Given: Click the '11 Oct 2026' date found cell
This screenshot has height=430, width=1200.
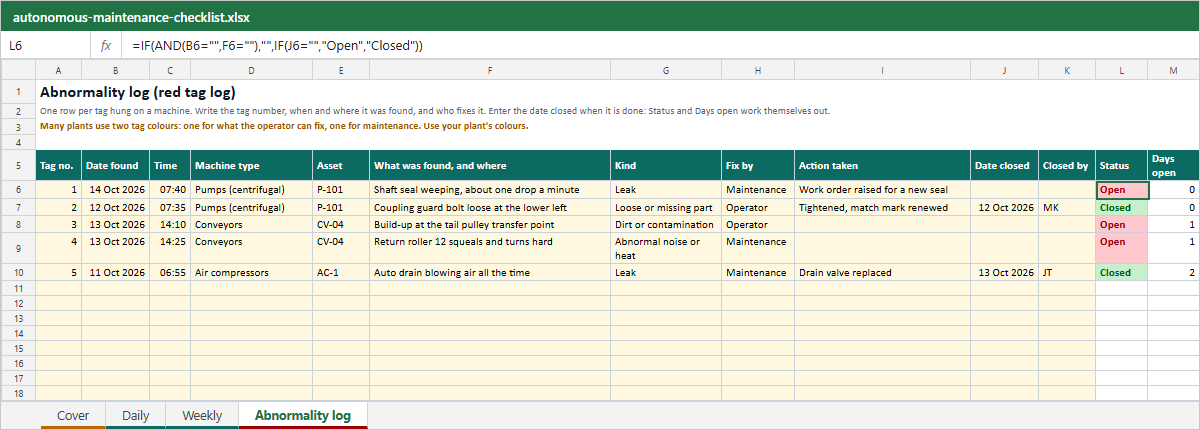Looking at the screenshot, I should point(115,272).
